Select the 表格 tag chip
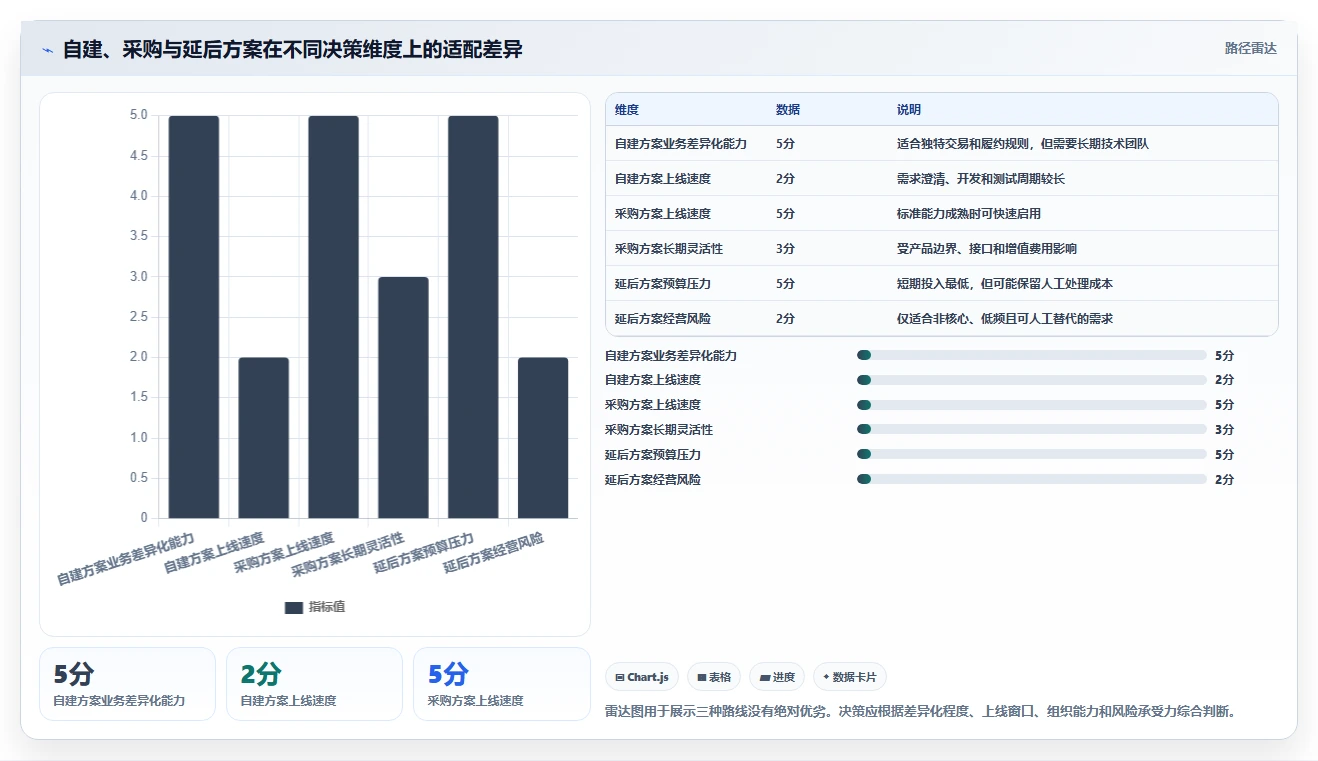 point(714,677)
